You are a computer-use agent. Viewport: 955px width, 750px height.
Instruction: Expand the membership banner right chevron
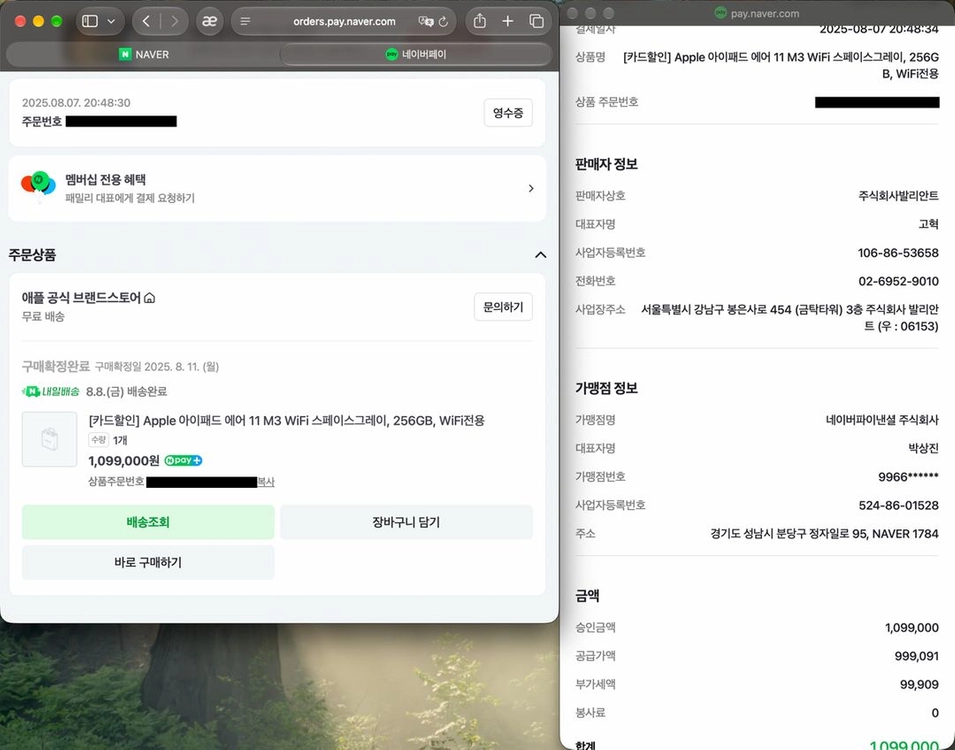(x=531, y=188)
